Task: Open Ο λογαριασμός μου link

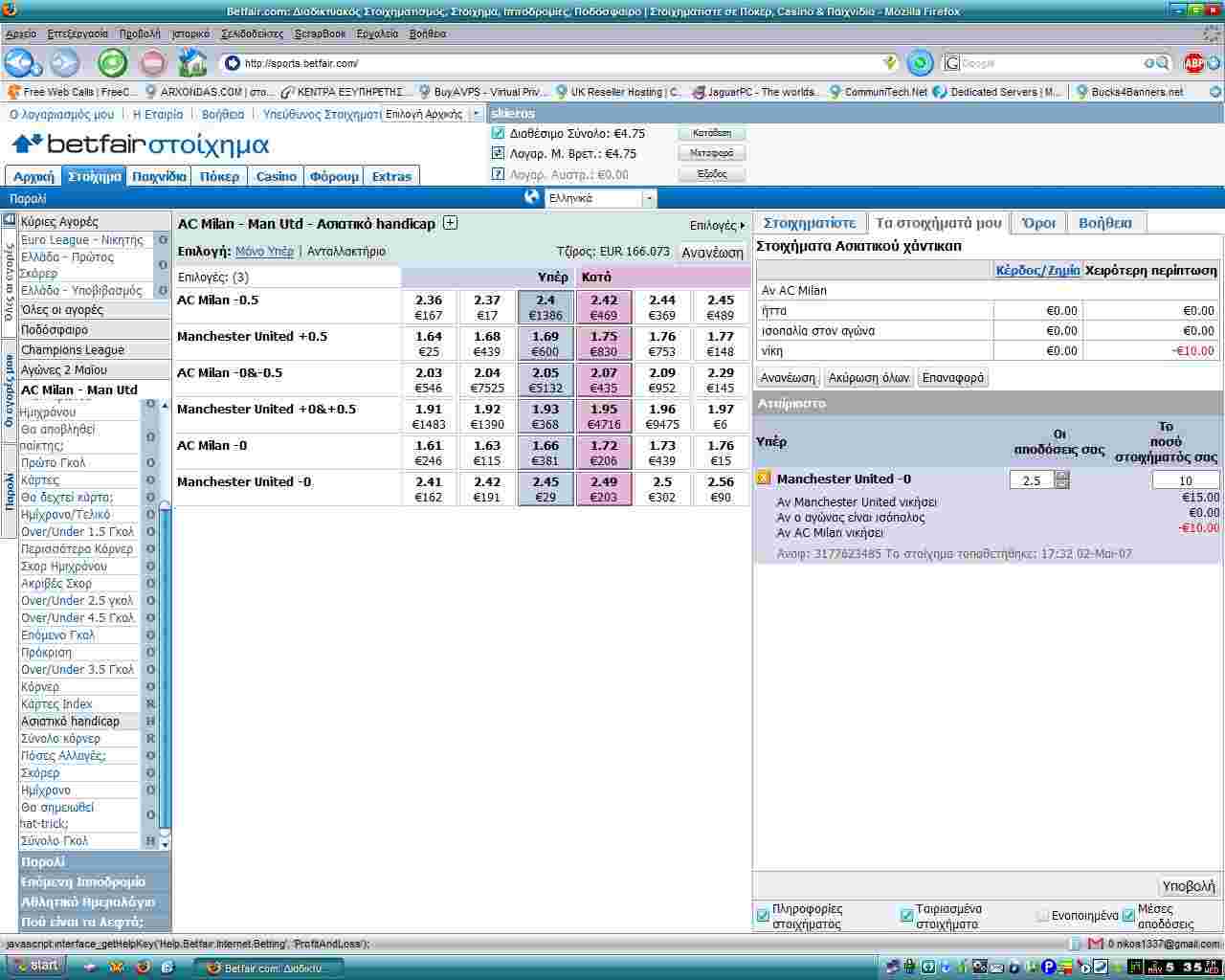Action: click(61, 114)
